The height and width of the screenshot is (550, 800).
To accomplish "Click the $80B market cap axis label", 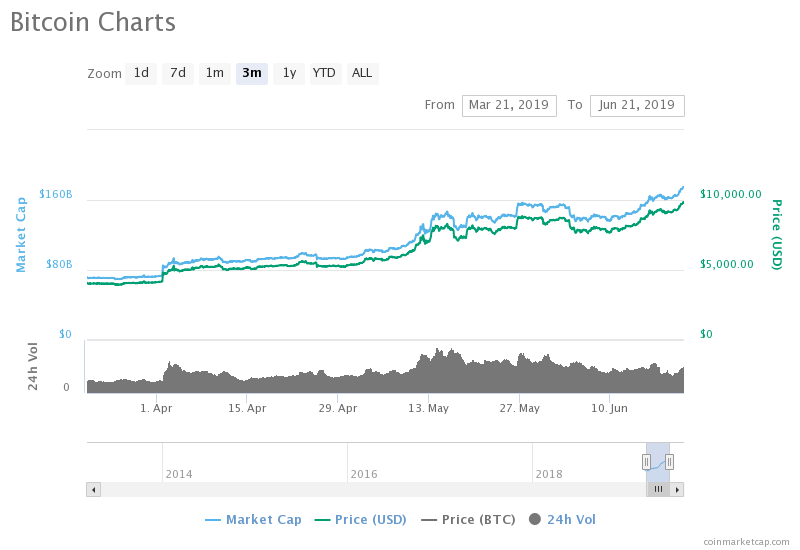I will (x=59, y=264).
